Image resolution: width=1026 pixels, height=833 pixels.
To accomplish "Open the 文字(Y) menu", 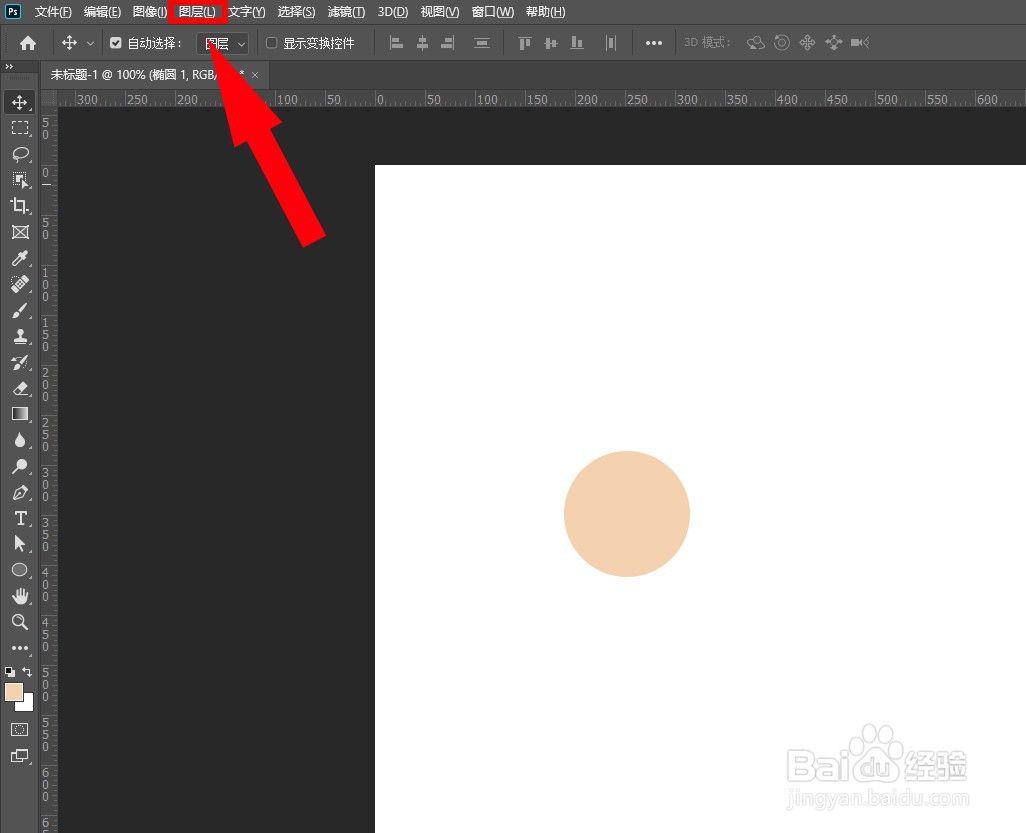I will click(247, 12).
